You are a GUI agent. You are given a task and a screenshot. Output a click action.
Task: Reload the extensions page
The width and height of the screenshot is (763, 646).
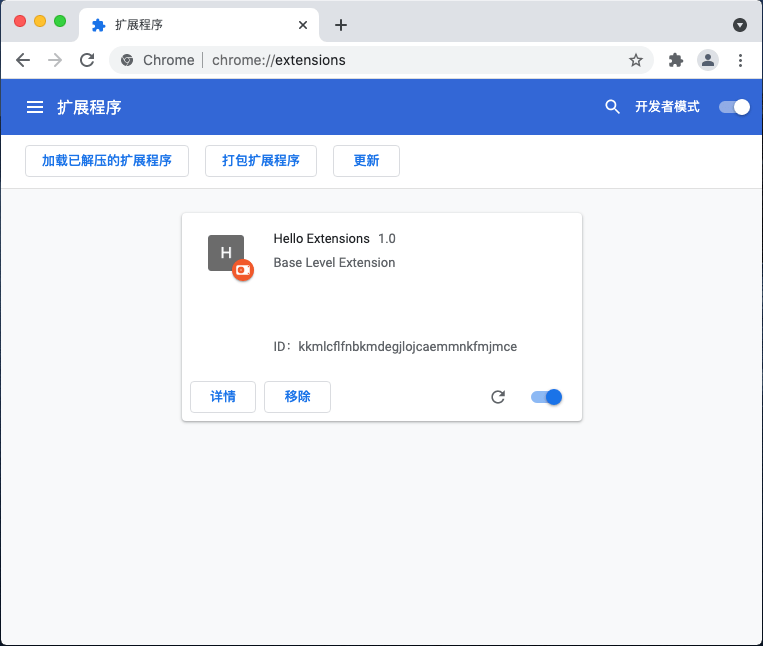pyautogui.click(x=87, y=60)
